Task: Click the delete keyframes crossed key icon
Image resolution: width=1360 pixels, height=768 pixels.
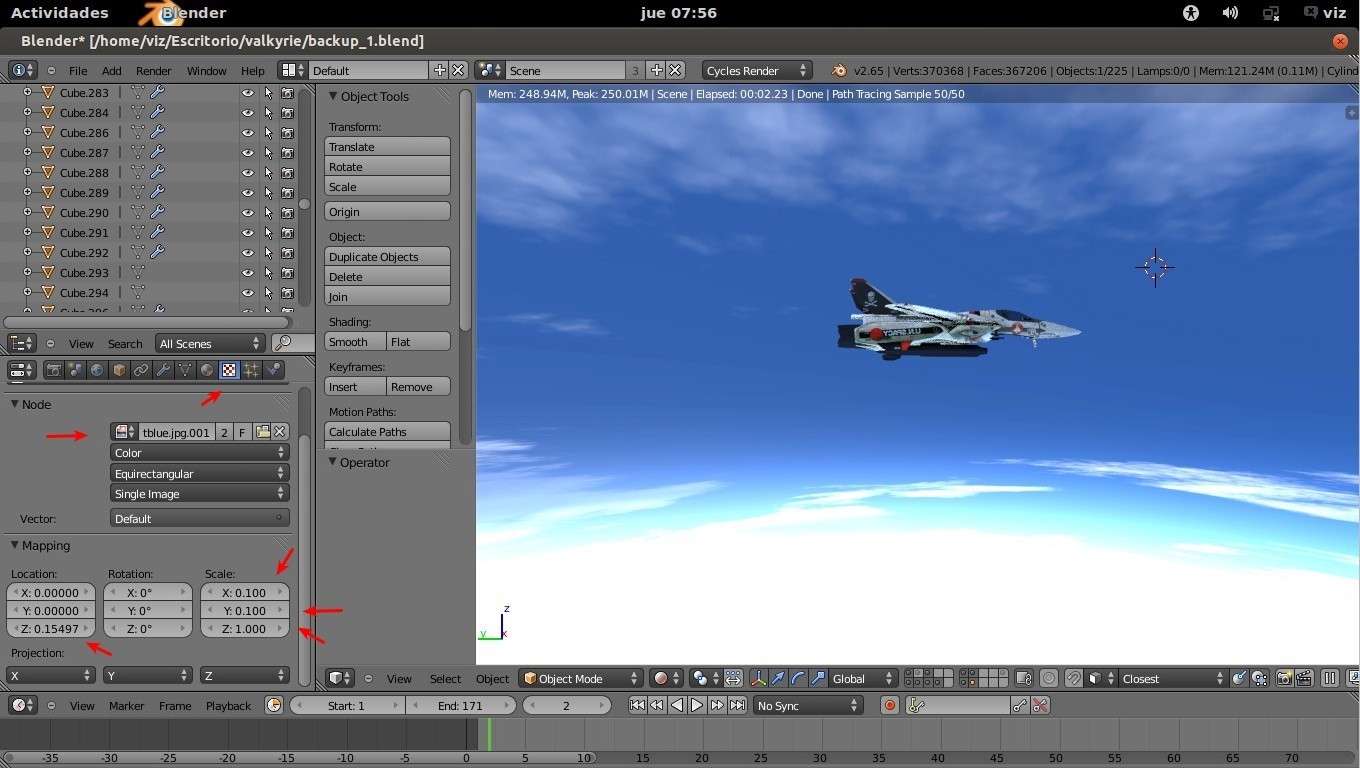Action: [1040, 705]
